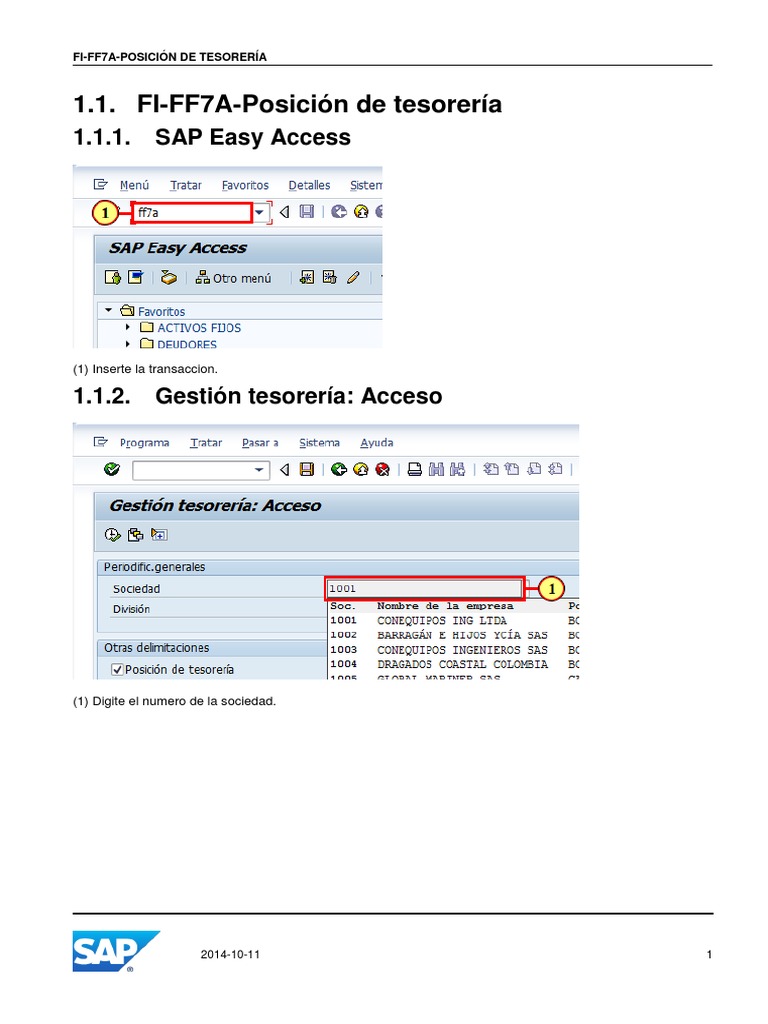Click the Get variant icon
The image size is (768, 1024).
coord(135,535)
